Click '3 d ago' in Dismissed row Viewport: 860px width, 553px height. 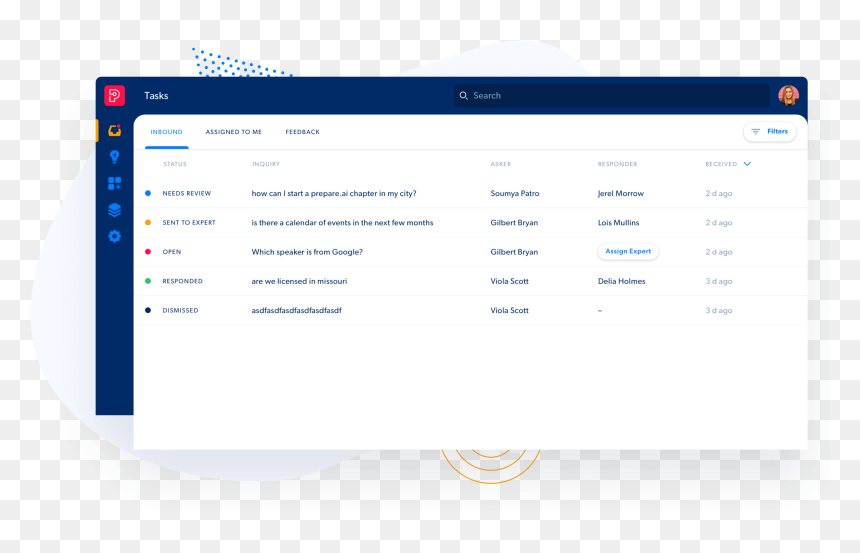click(718, 310)
